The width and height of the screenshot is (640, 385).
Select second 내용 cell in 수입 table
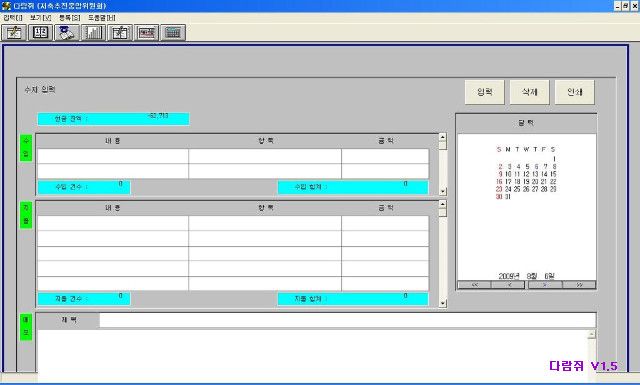click(113, 171)
